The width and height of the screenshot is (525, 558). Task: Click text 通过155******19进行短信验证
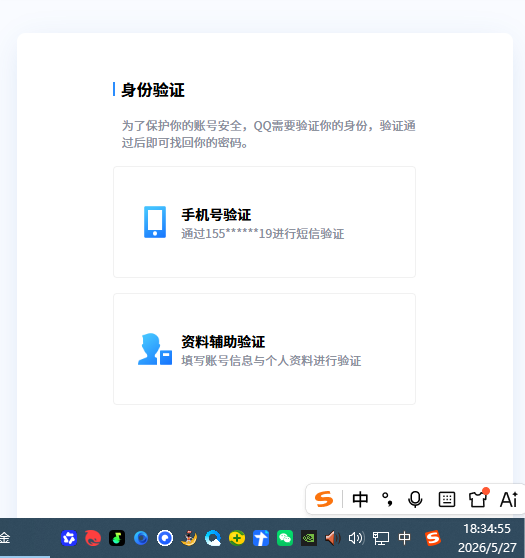pyautogui.click(x=263, y=234)
